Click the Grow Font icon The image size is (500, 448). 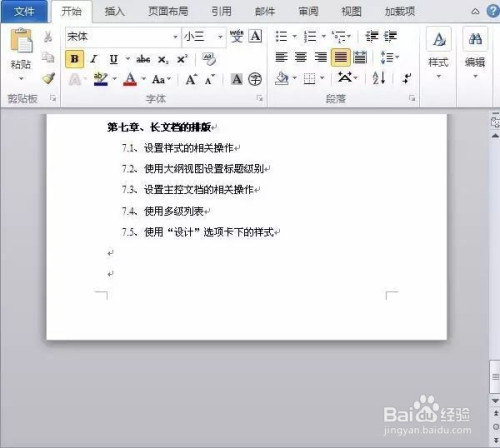pos(191,79)
